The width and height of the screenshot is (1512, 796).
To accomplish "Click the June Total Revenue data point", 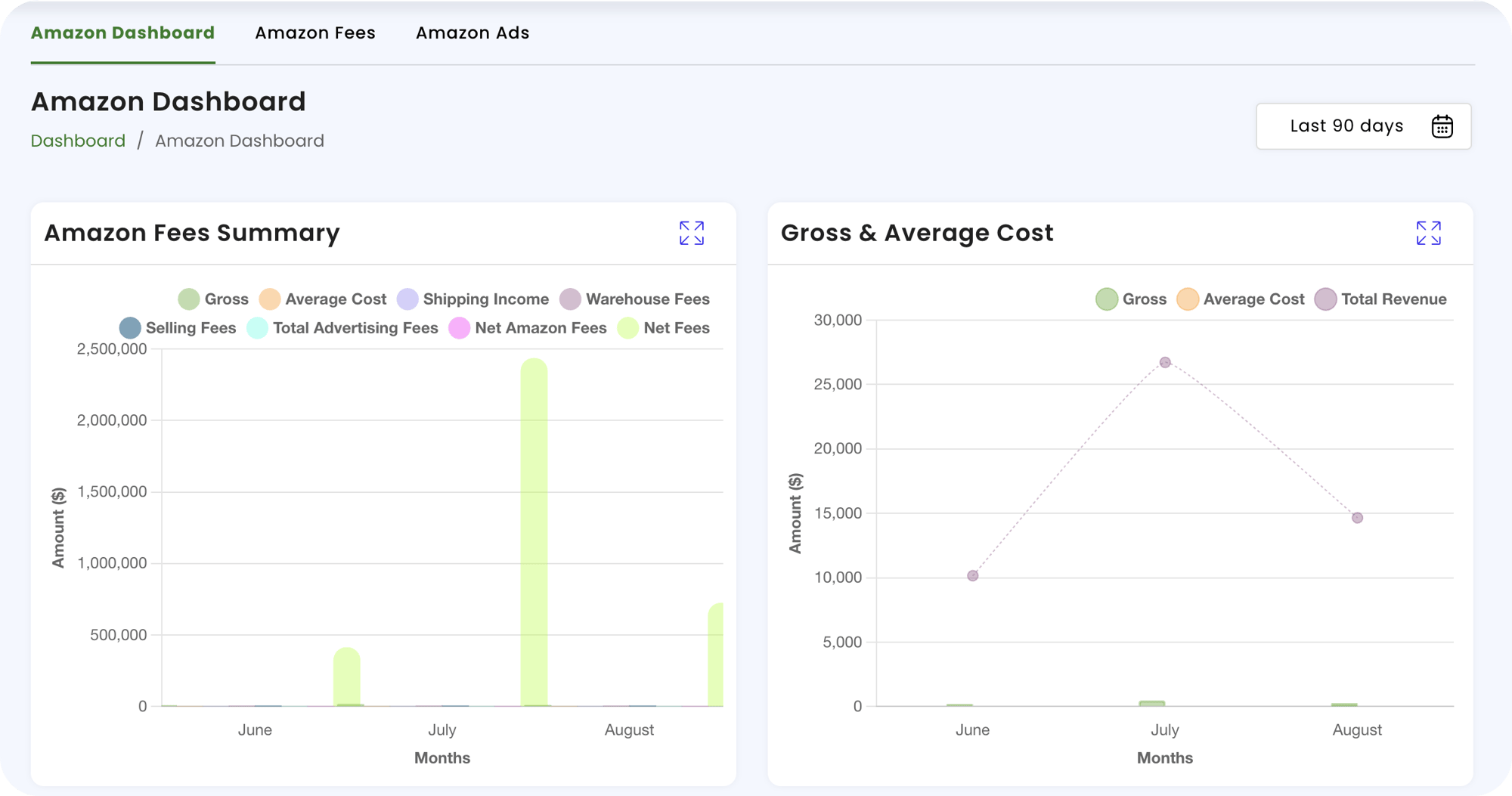I will pyautogui.click(x=973, y=575).
